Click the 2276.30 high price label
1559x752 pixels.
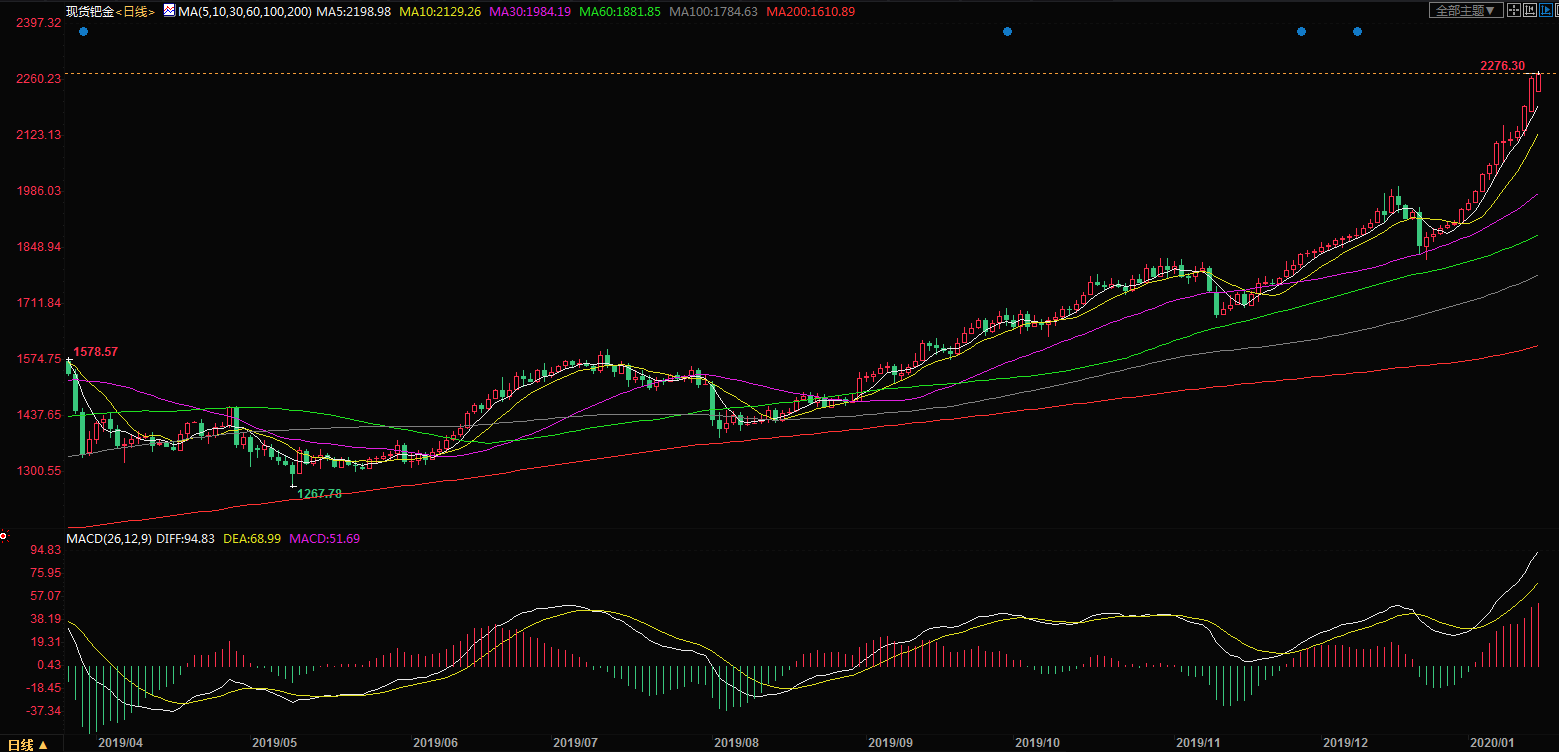pyautogui.click(x=1502, y=65)
